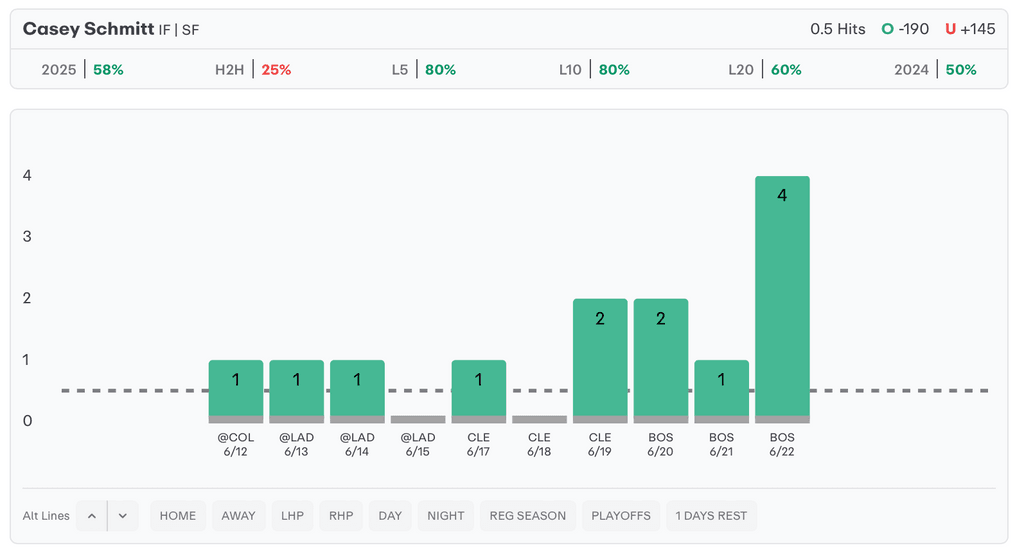Image resolution: width=1024 pixels, height=559 pixels.
Task: Click the Over -190 odds
Action: pos(905,29)
